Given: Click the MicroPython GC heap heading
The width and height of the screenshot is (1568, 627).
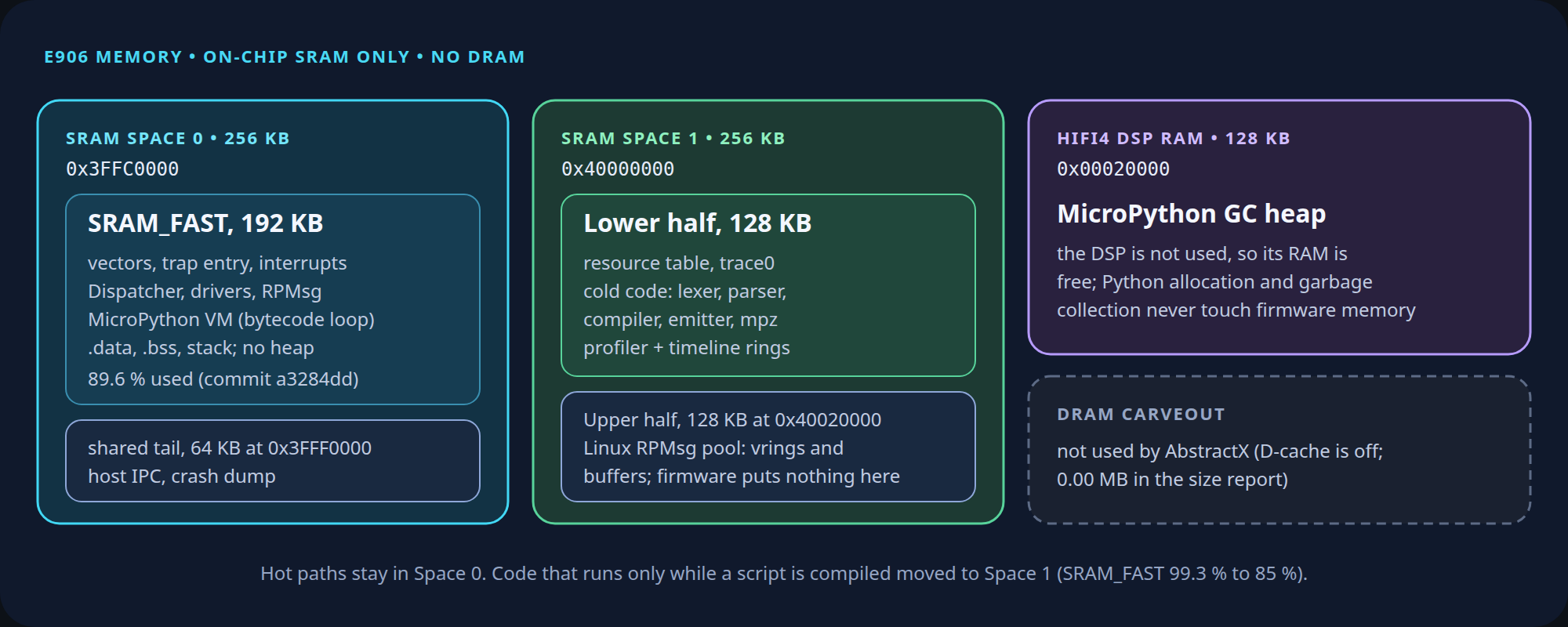Looking at the screenshot, I should tap(1192, 214).
